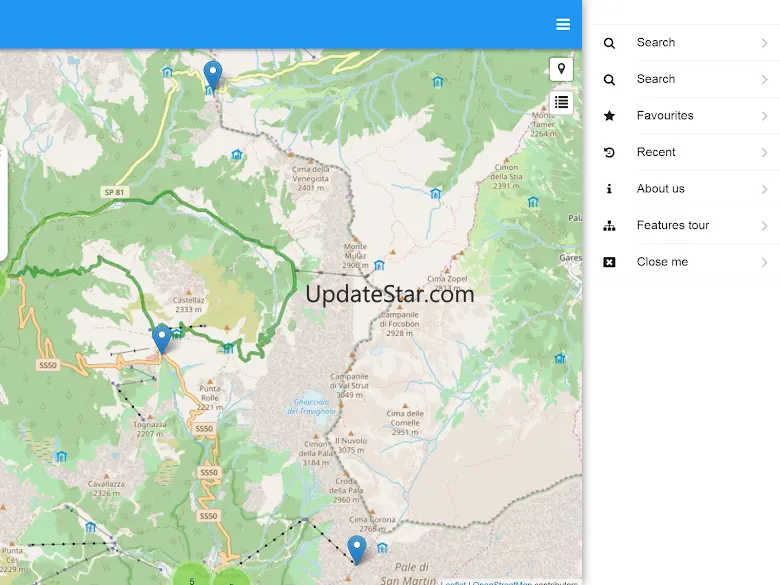The image size is (780, 585).
Task: Click the hut icon beside Monte Mulaz
Action: pyautogui.click(x=379, y=266)
